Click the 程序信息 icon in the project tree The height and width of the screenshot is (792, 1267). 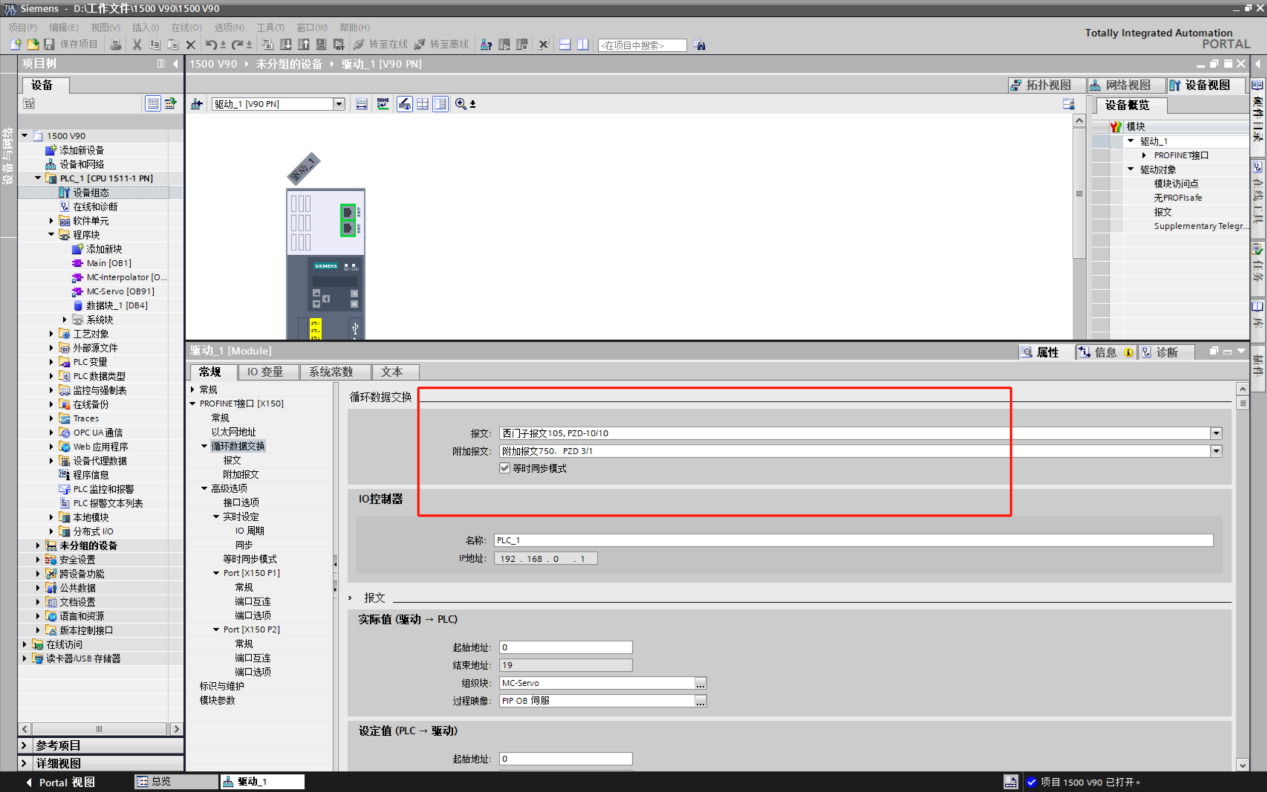65,475
